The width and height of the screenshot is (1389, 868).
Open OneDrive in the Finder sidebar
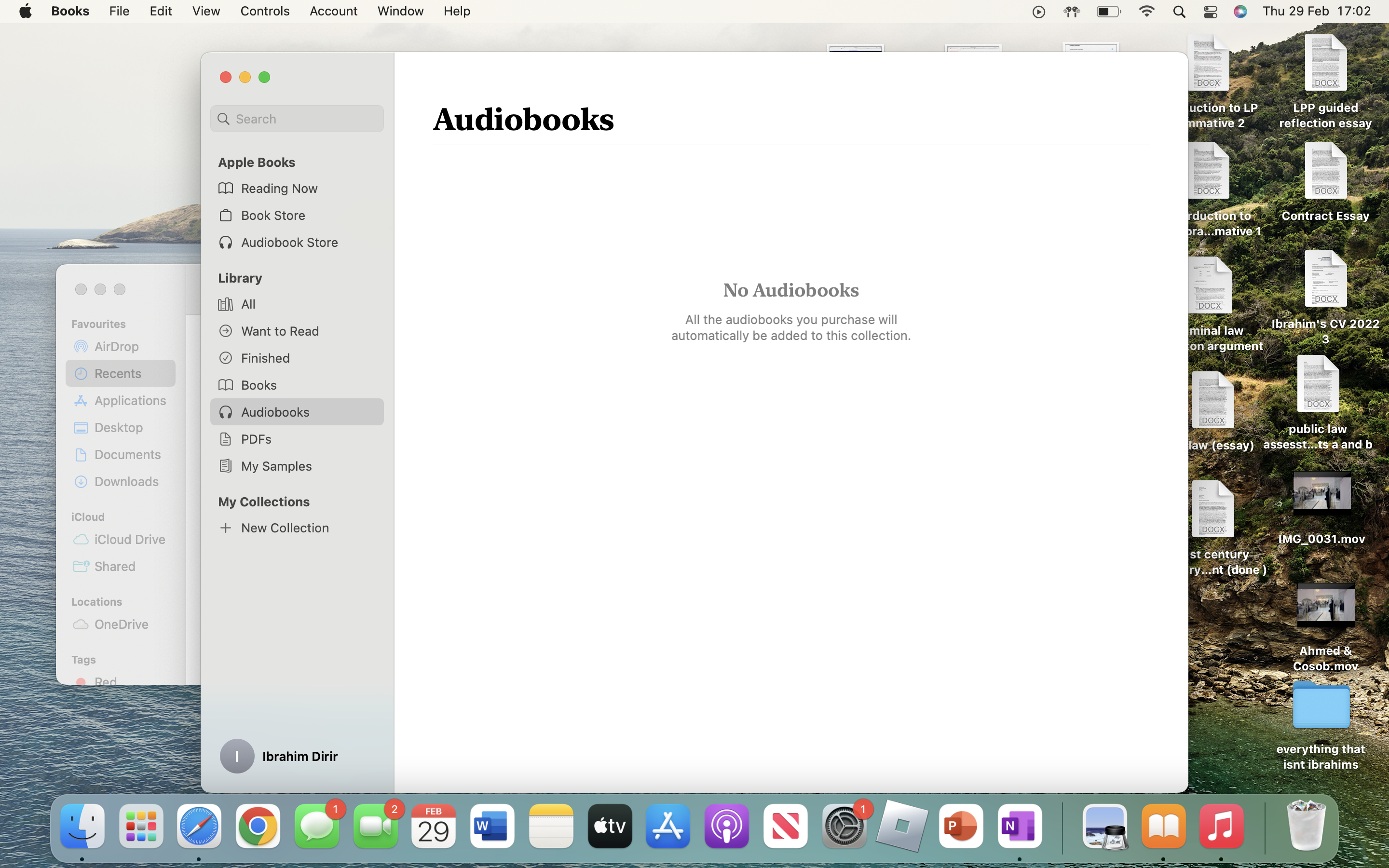tap(121, 624)
